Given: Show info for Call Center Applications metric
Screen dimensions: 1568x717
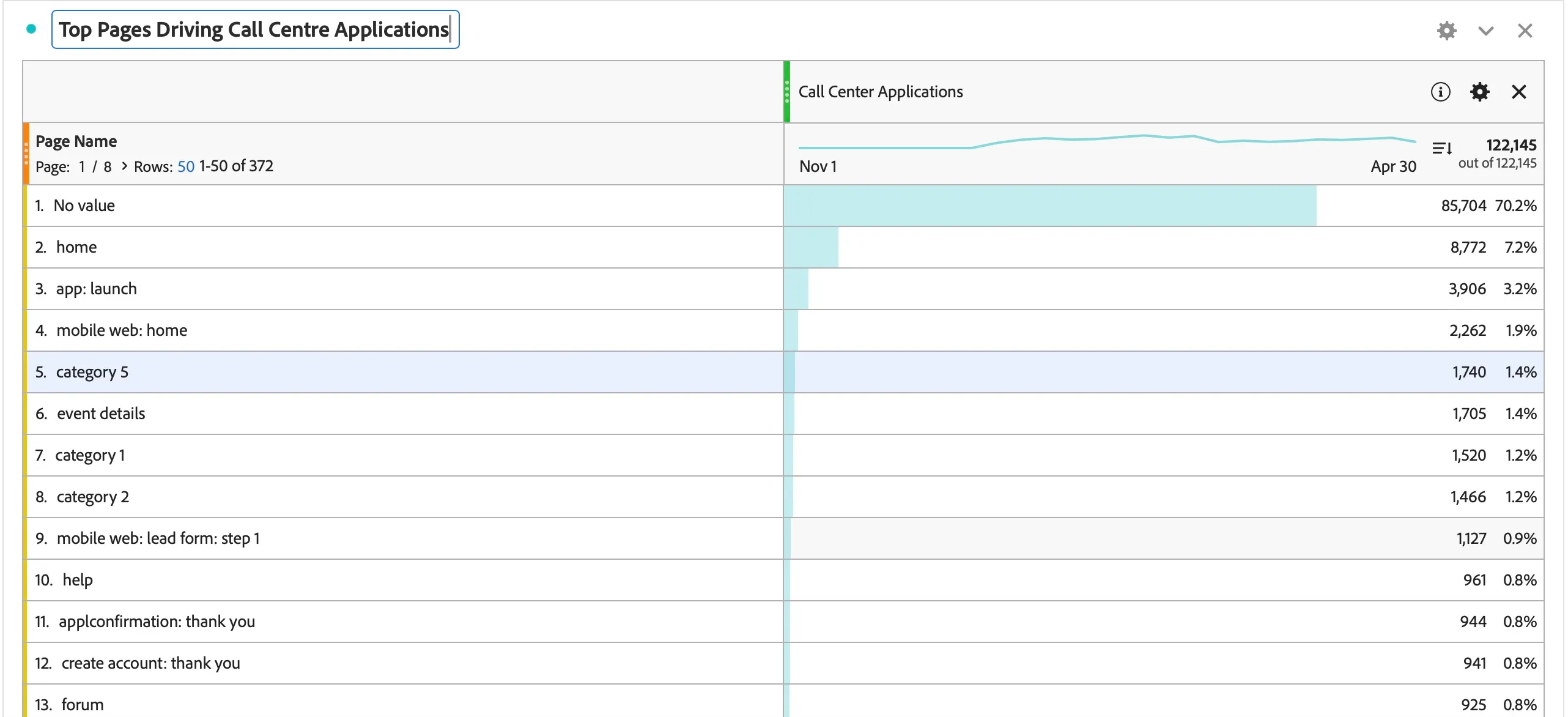Looking at the screenshot, I should [1440, 92].
